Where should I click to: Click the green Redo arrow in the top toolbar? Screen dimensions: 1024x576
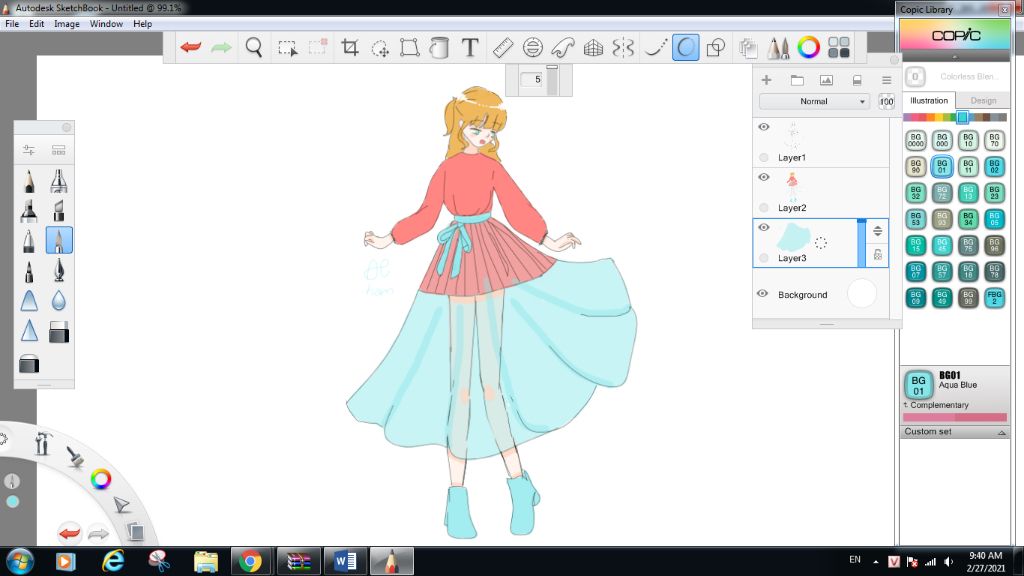(x=221, y=47)
